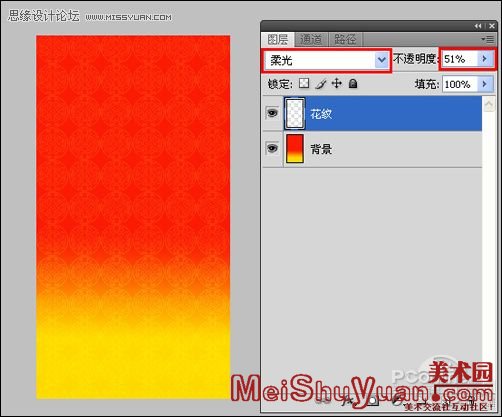Click the layers list scroll up arrow
Image resolution: width=502 pixels, height=417 pixels.
tap(489, 104)
